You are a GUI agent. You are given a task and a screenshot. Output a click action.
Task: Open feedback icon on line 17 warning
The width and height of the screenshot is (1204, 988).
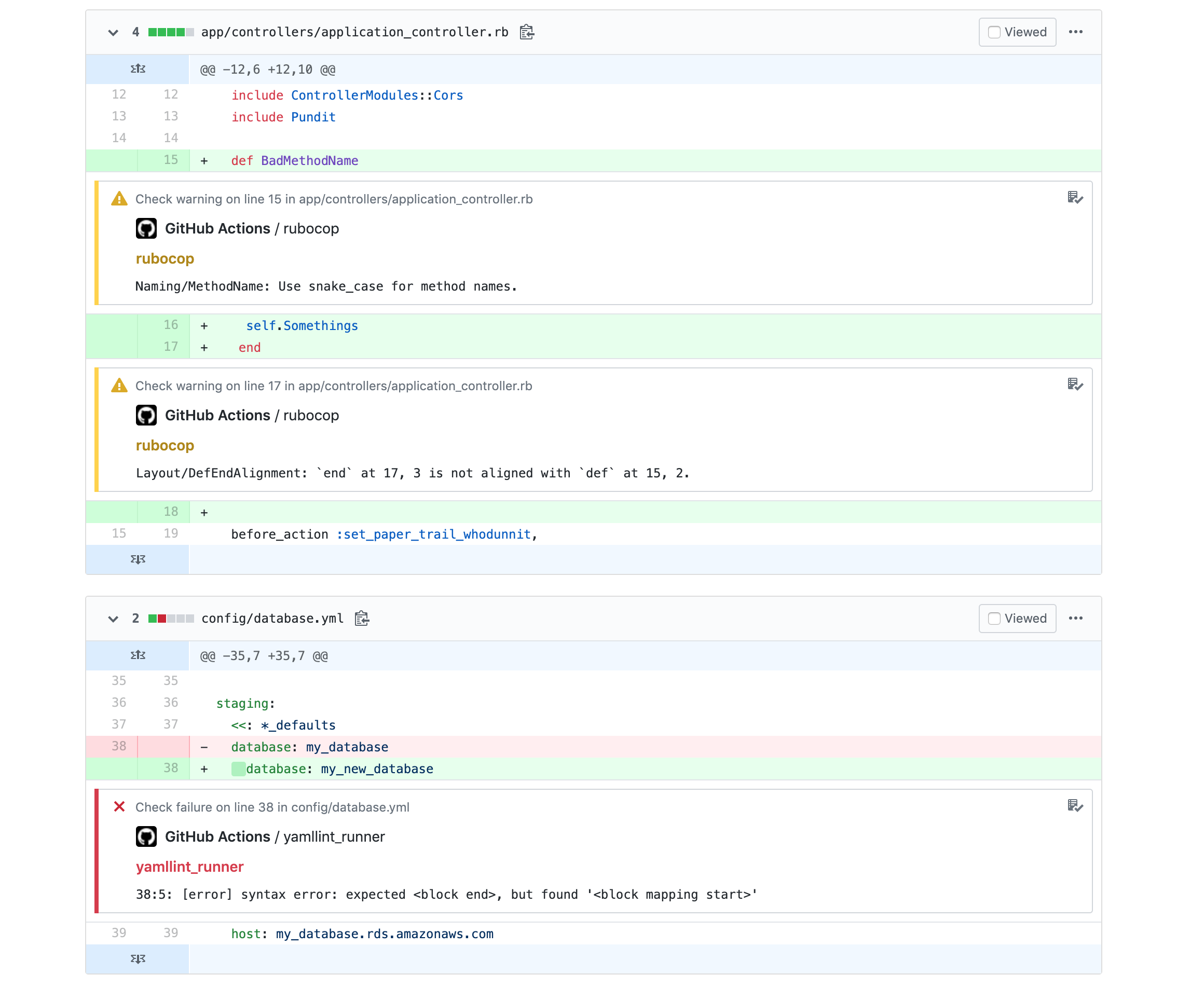click(x=1074, y=384)
